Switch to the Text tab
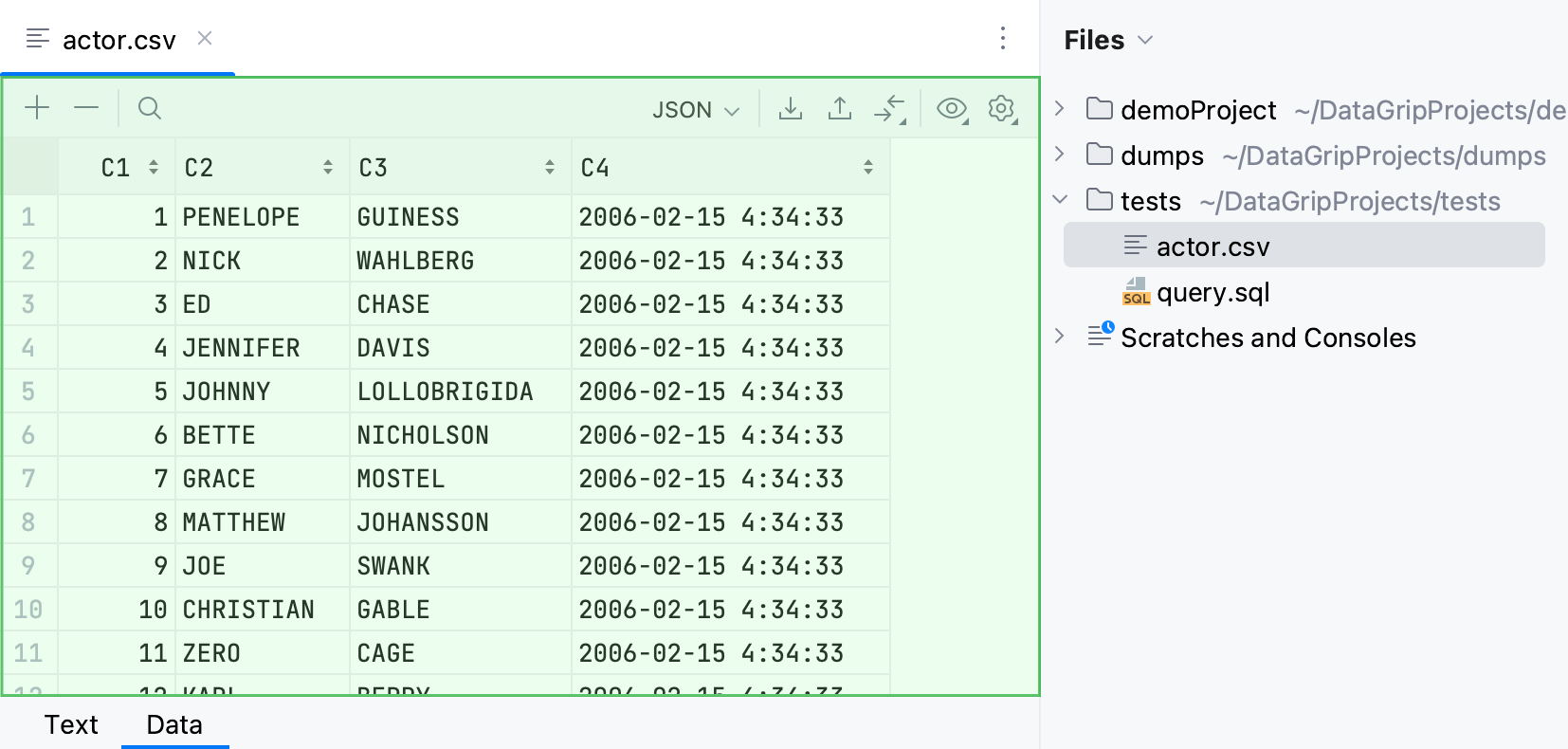The height and width of the screenshot is (749, 1568). click(71, 724)
